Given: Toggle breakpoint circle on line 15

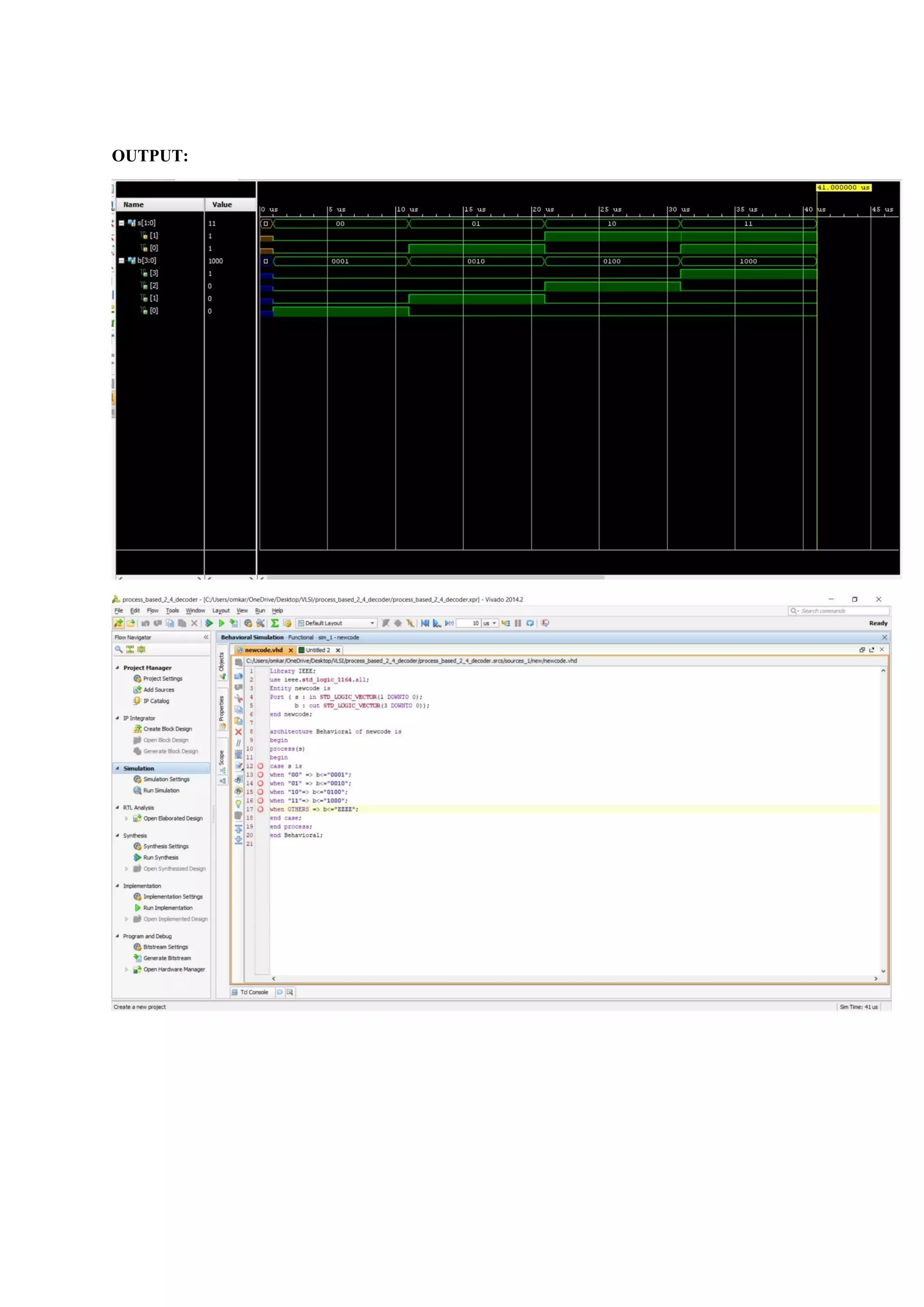Looking at the screenshot, I should pyautogui.click(x=261, y=792).
